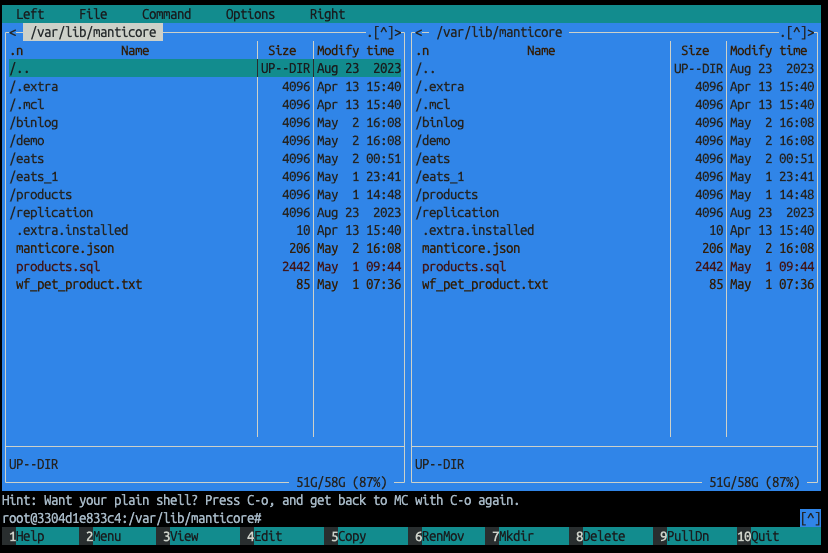Click the 10 Quit function key
Image resolution: width=828 pixels, height=553 pixels.
(779, 536)
